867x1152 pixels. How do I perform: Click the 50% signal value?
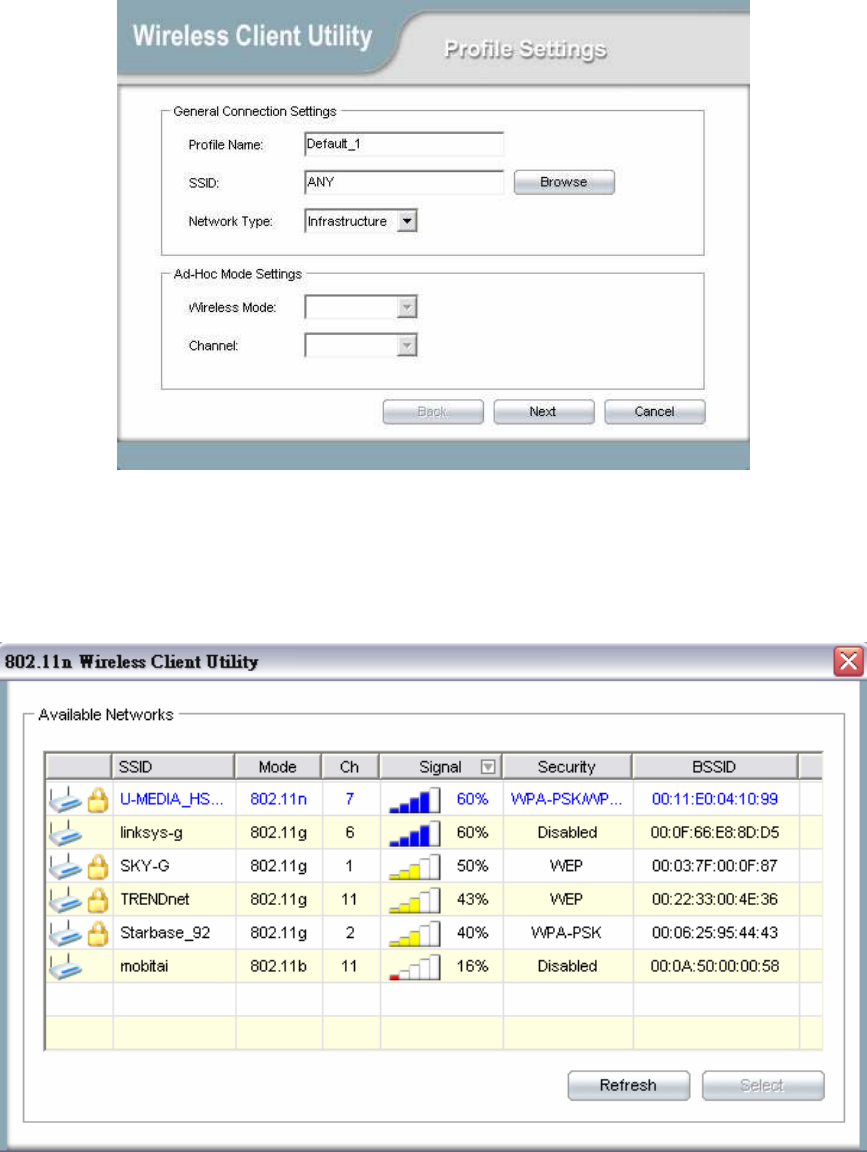click(x=472, y=866)
